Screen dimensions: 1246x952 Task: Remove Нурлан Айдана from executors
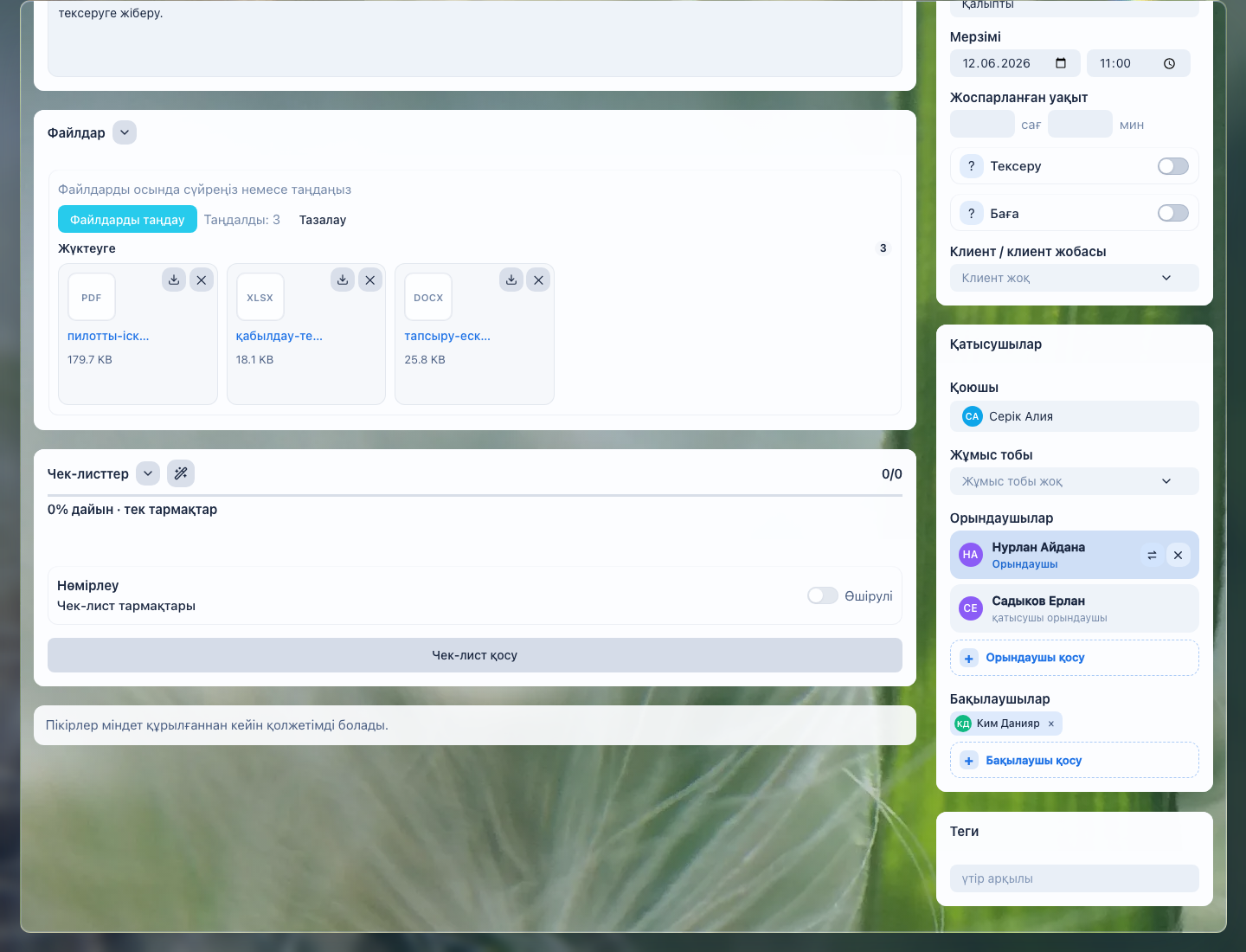[1178, 555]
